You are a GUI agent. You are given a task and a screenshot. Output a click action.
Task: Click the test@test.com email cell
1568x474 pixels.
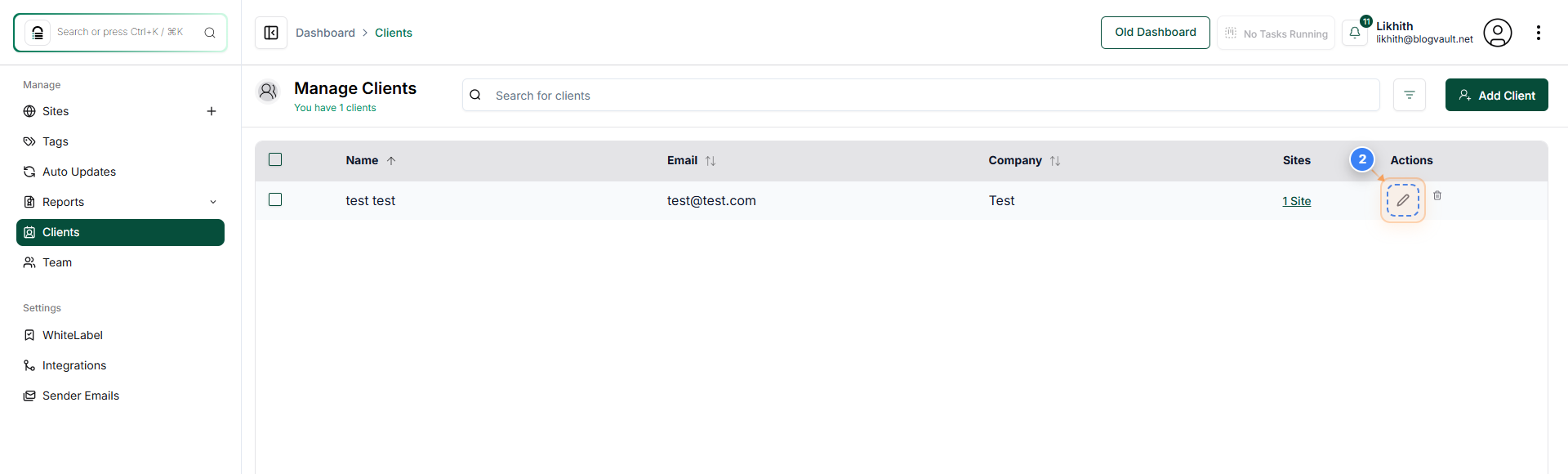(x=711, y=200)
